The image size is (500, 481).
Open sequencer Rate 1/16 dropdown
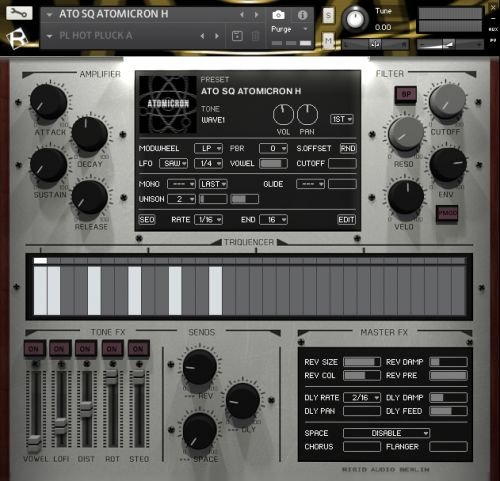point(209,220)
